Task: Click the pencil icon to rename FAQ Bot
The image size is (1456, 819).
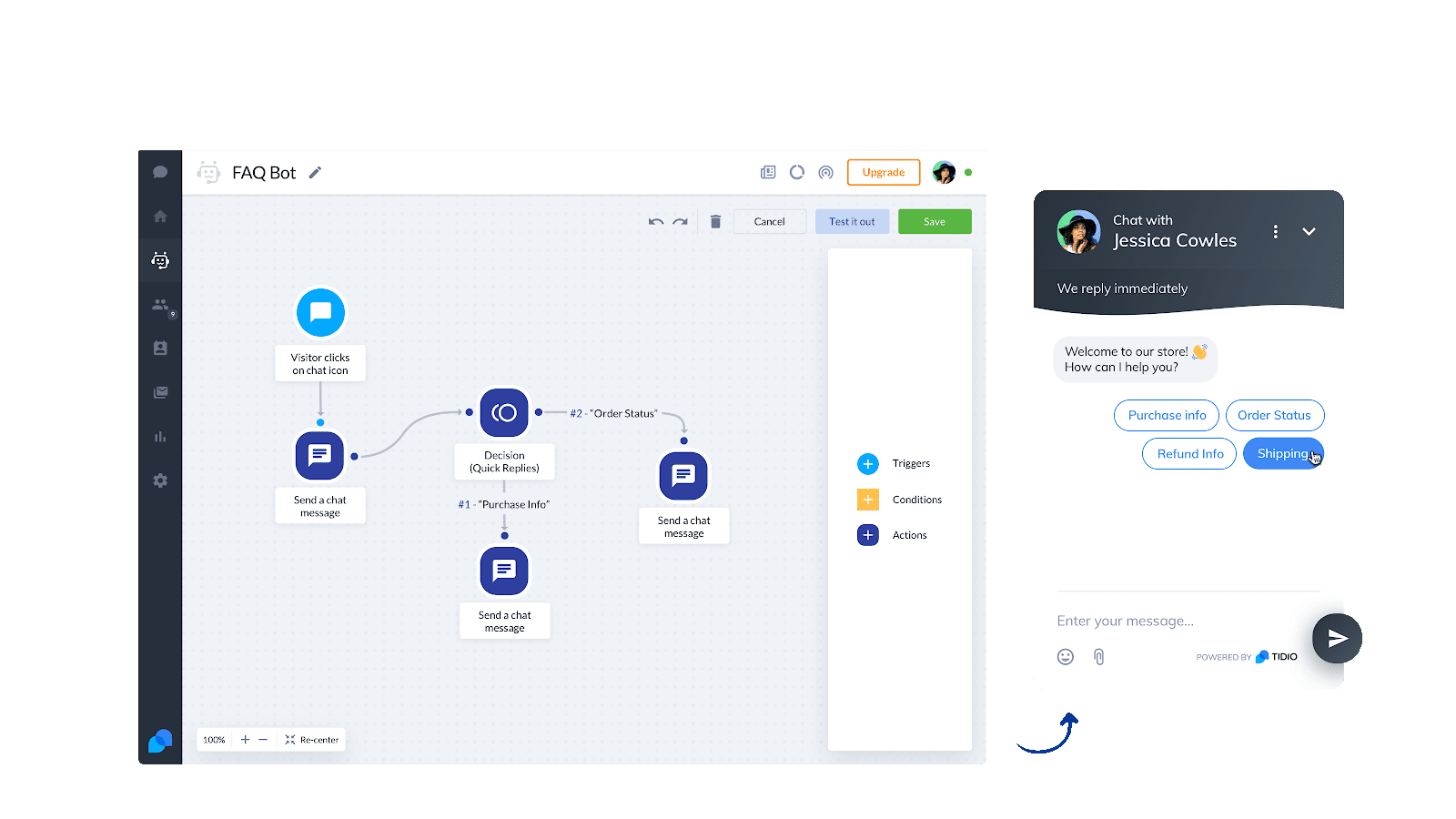Action: pyautogui.click(x=315, y=173)
